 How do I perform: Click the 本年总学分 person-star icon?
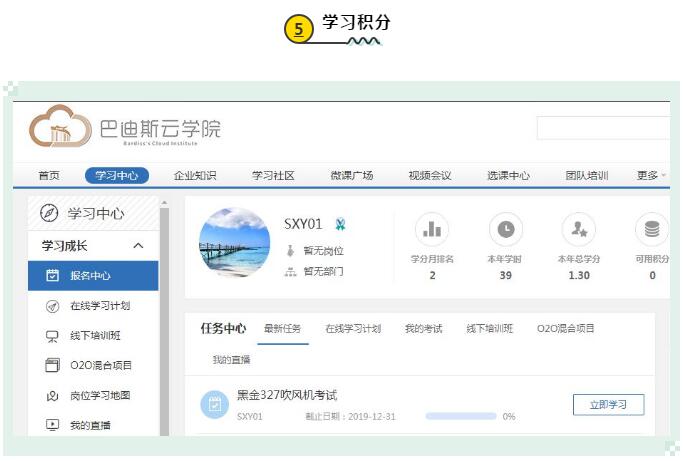tap(578, 229)
